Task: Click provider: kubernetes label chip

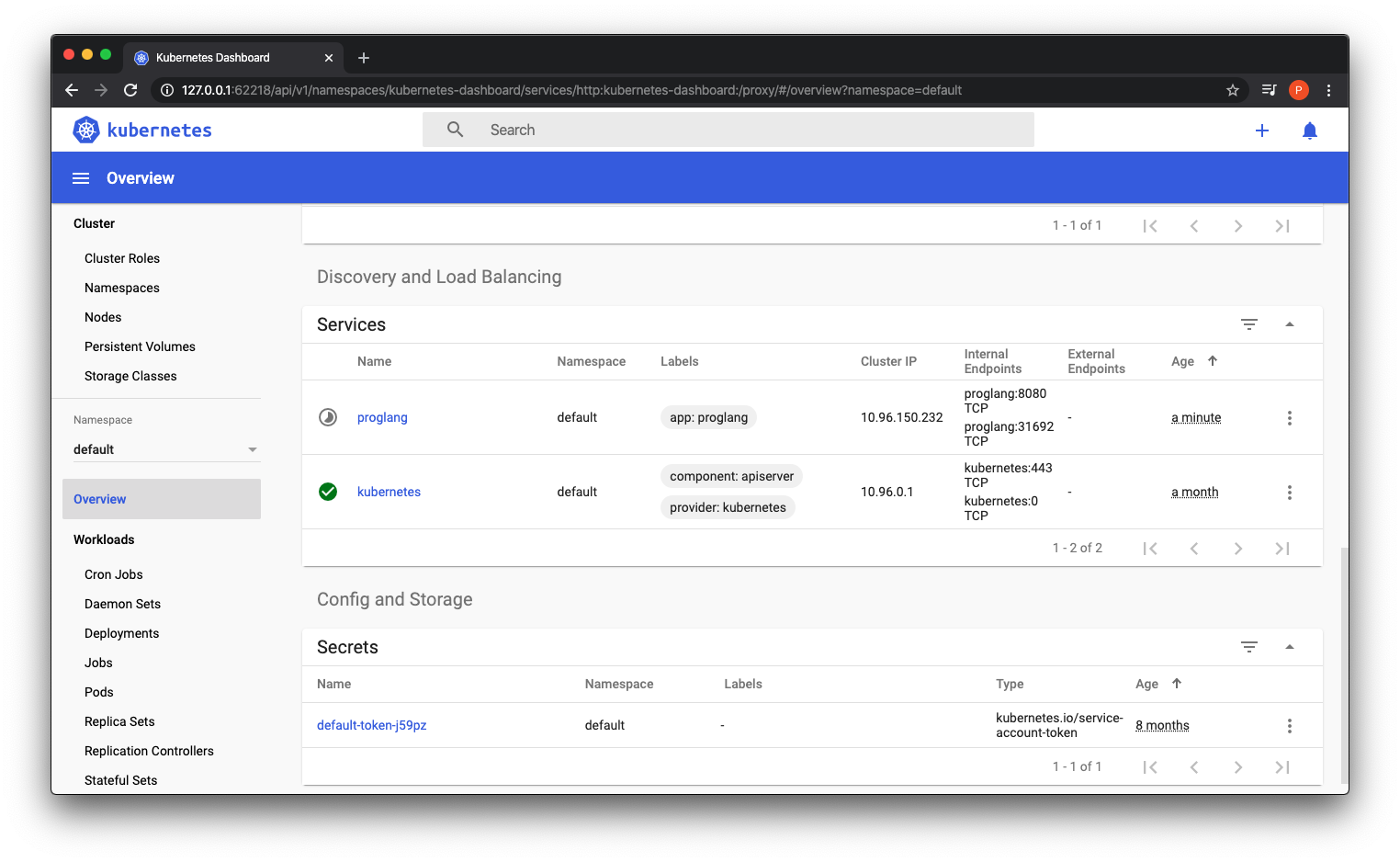Action: tap(728, 507)
